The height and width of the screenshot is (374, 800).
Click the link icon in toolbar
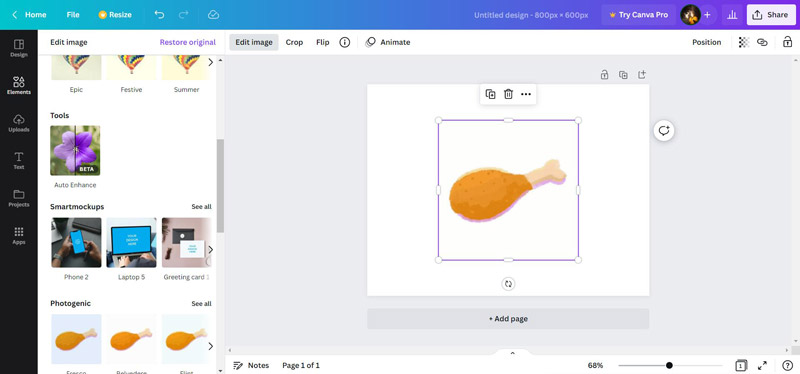click(x=762, y=42)
